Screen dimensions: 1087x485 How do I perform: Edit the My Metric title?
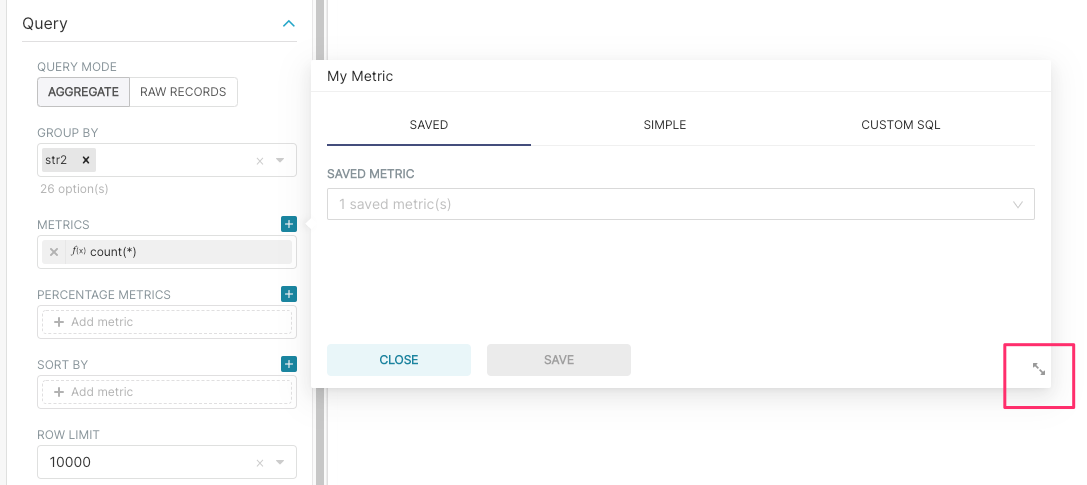[360, 76]
